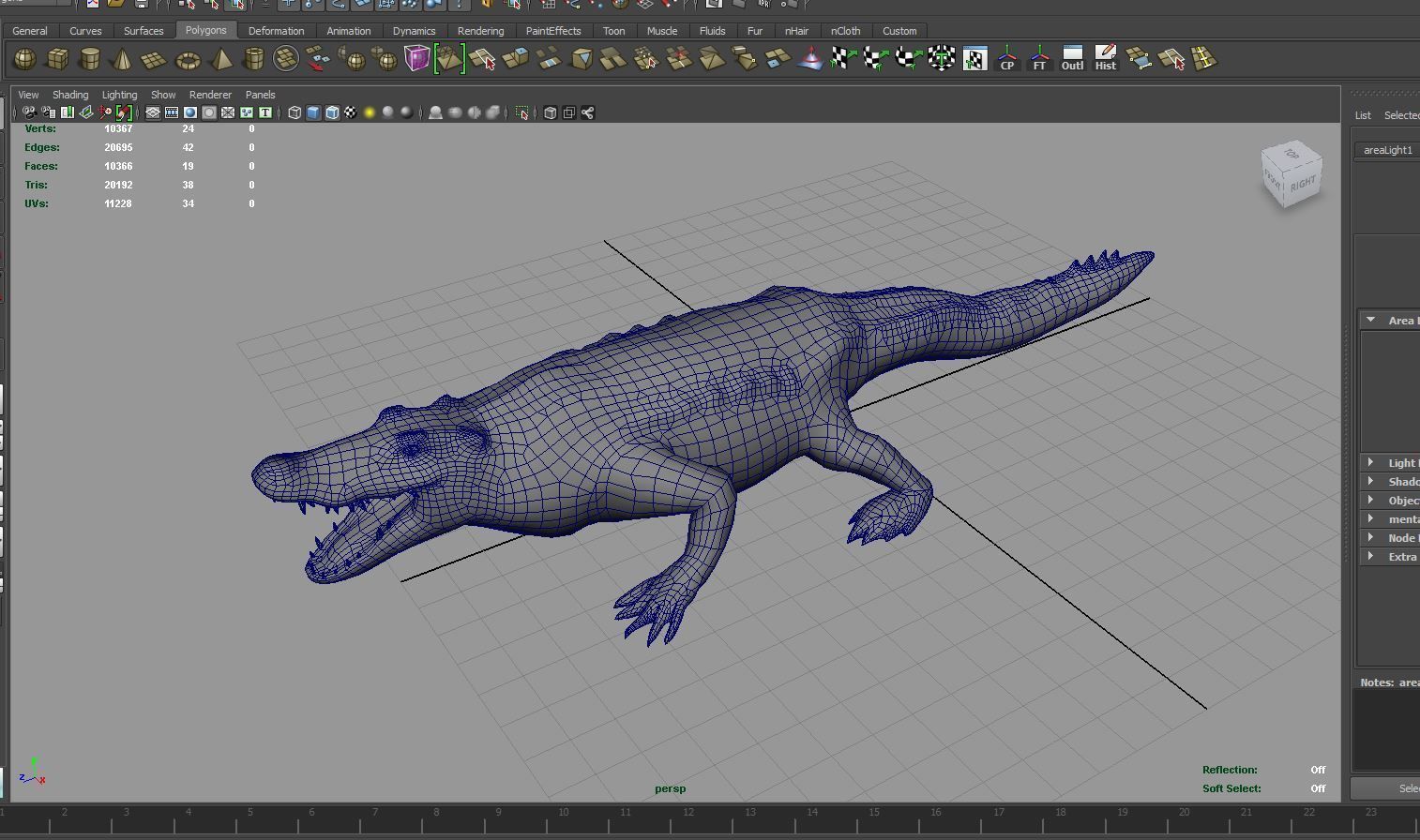The image size is (1420, 840).
Task: Open the Shading panel menu
Action: tap(70, 95)
